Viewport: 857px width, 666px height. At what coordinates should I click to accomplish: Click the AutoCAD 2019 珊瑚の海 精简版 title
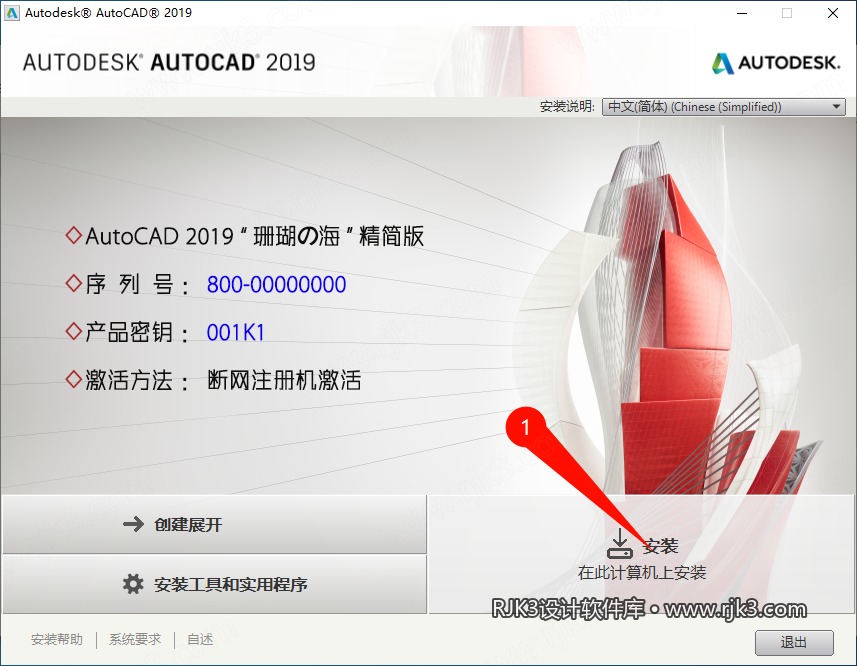click(x=255, y=236)
